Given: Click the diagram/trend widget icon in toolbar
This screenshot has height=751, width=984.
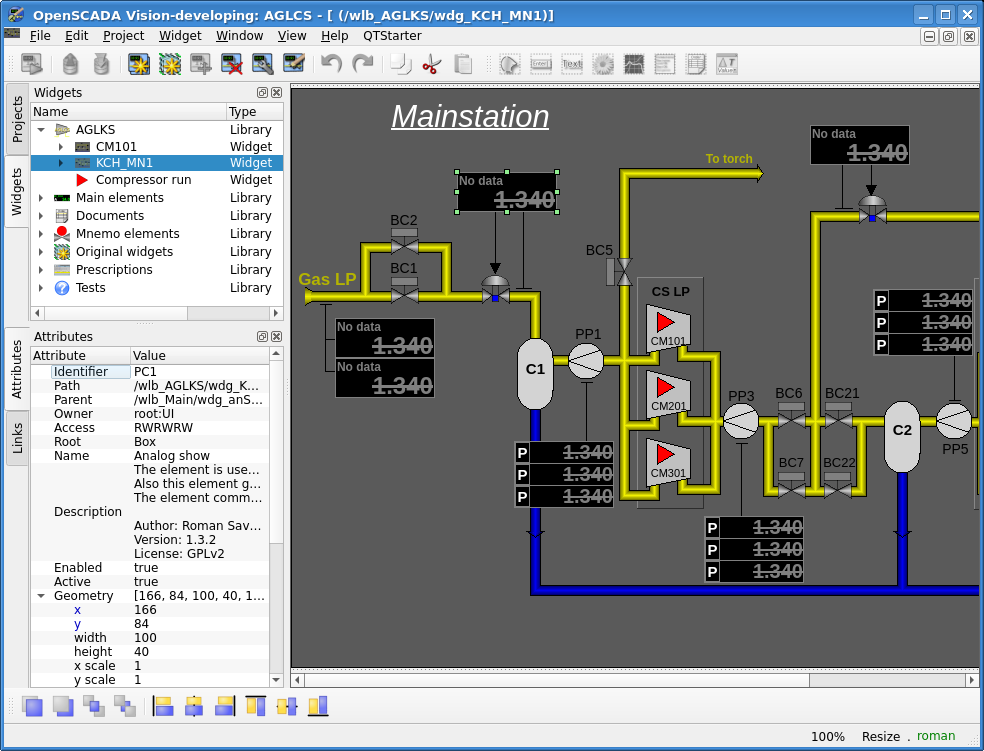Looking at the screenshot, I should click(633, 65).
